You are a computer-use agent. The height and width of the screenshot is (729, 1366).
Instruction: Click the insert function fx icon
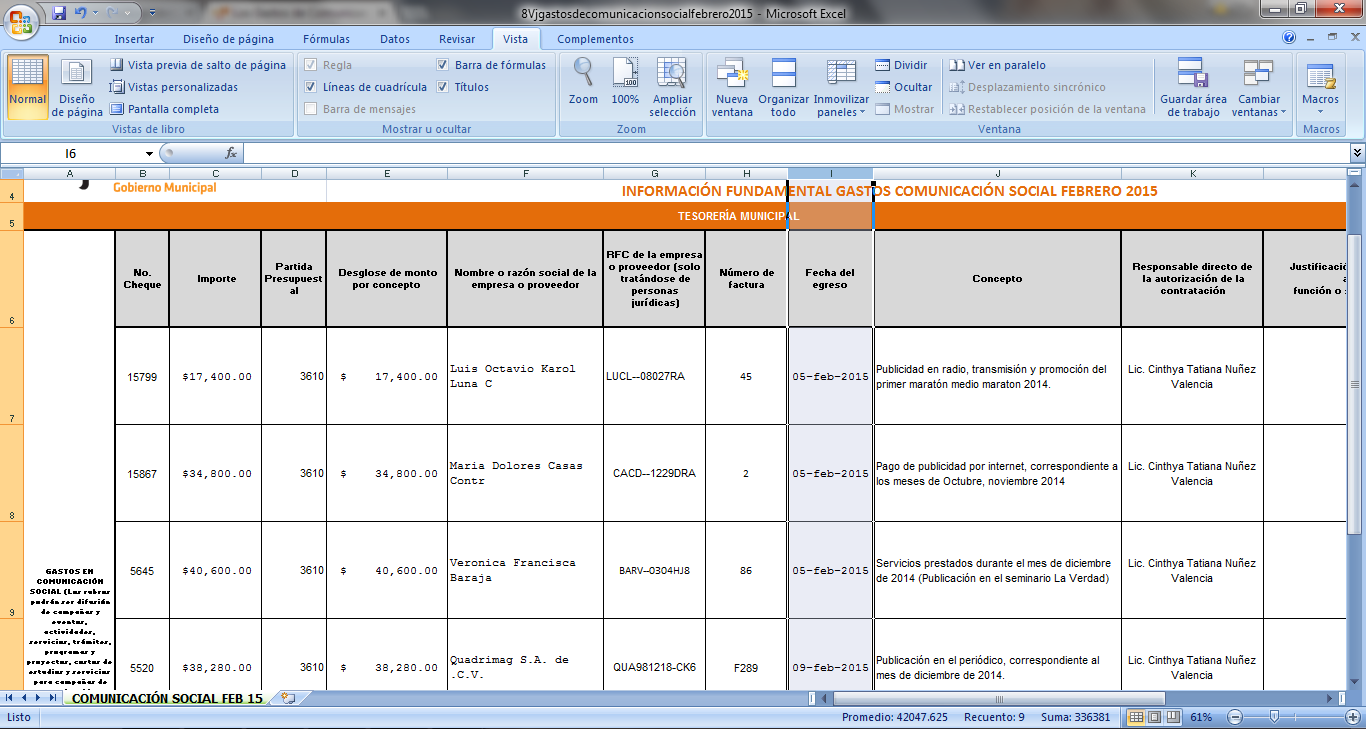[231, 153]
